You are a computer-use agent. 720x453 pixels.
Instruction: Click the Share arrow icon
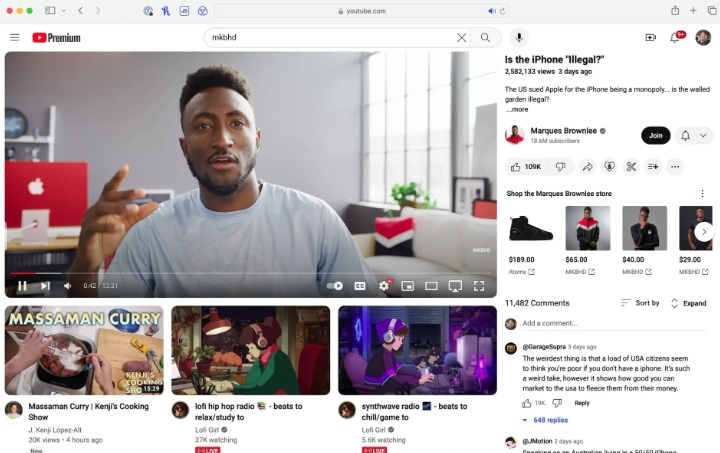[587, 166]
